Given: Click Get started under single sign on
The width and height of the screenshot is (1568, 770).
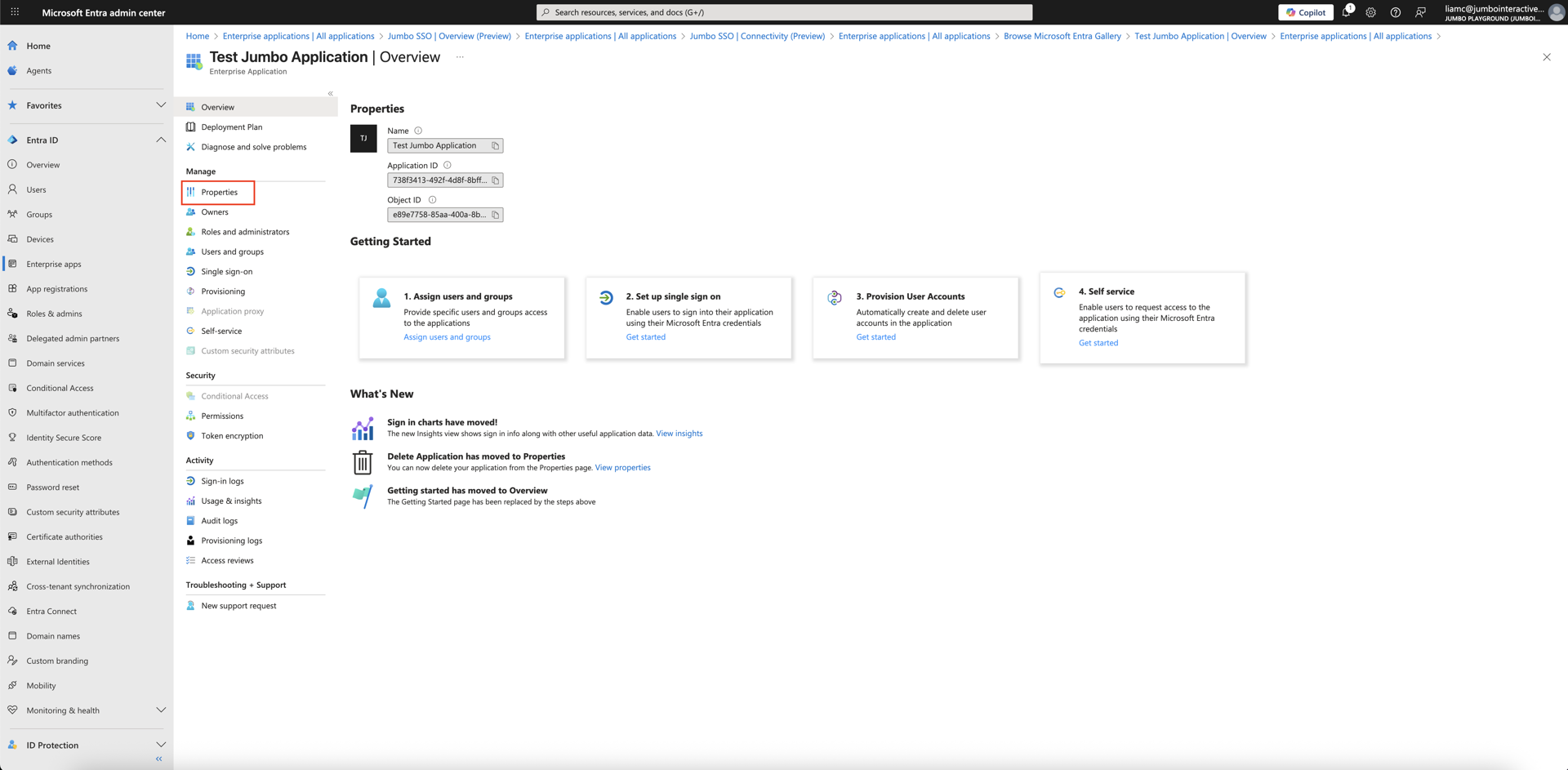Looking at the screenshot, I should tap(646, 337).
